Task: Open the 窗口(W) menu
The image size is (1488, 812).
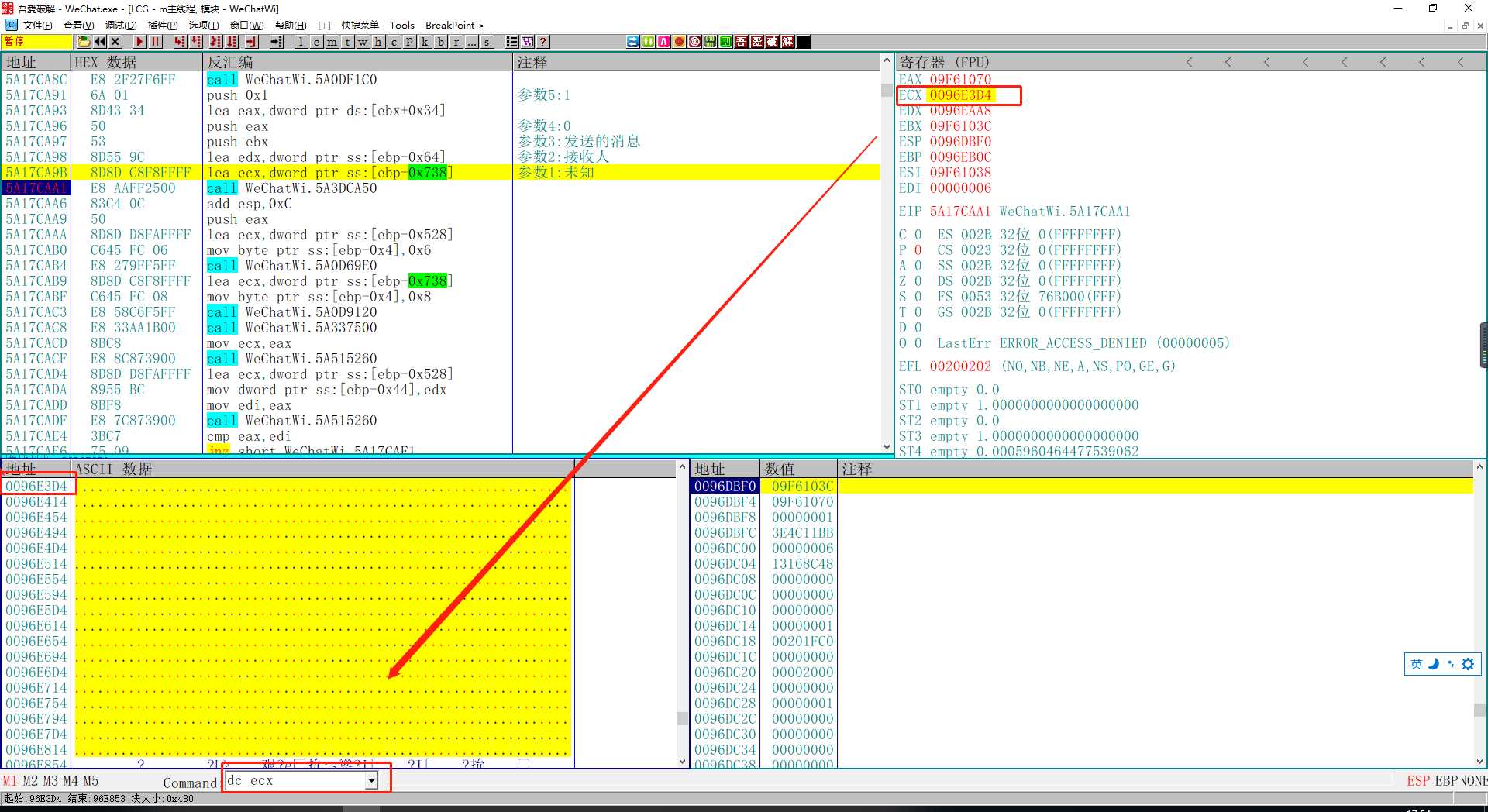Action: pos(246,26)
